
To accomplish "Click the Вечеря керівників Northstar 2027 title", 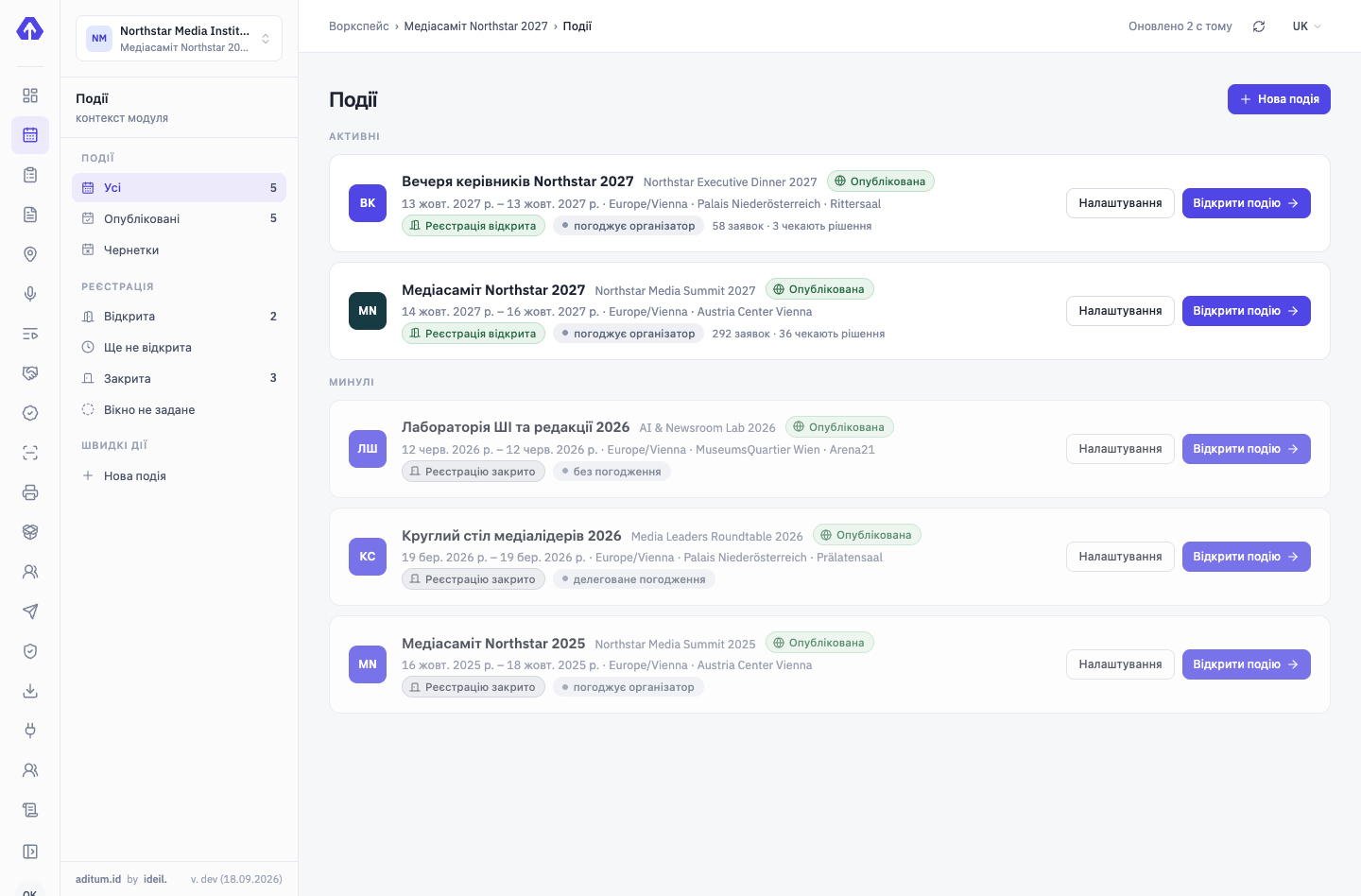I will [x=518, y=181].
